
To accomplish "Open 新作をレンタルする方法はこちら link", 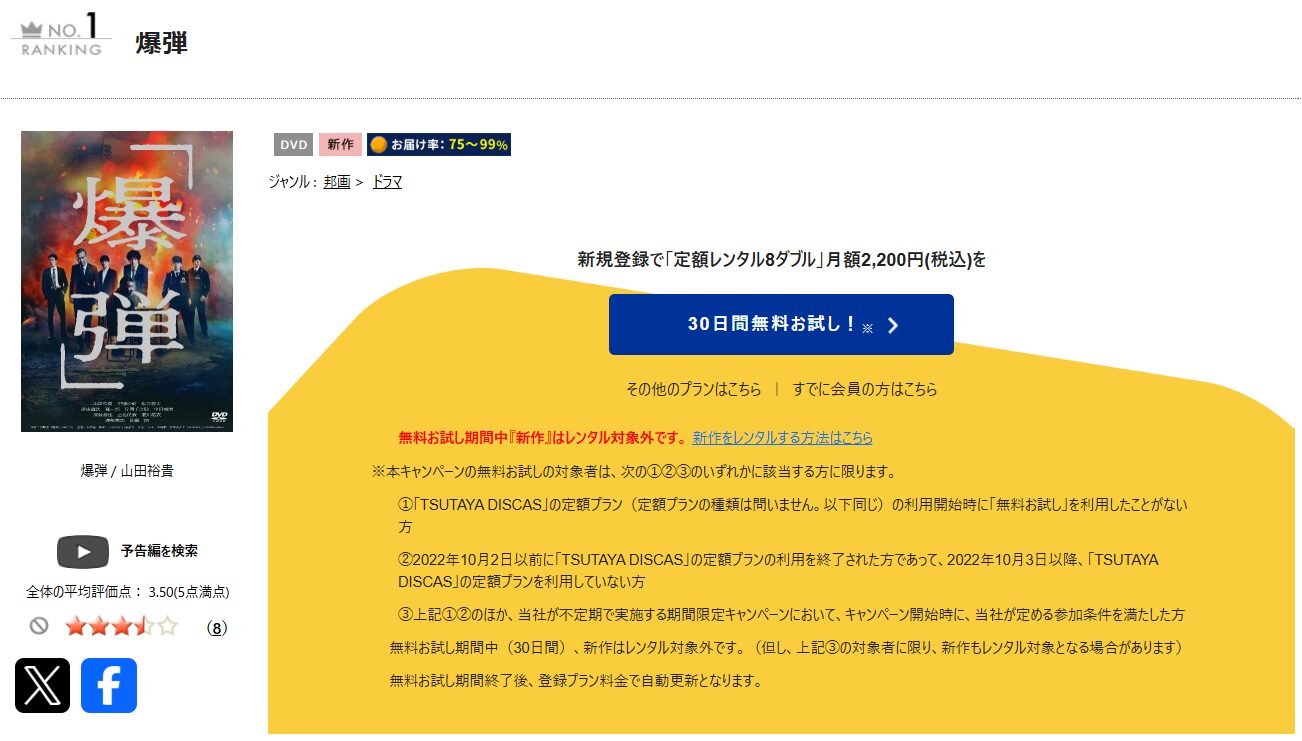I will click(783, 438).
